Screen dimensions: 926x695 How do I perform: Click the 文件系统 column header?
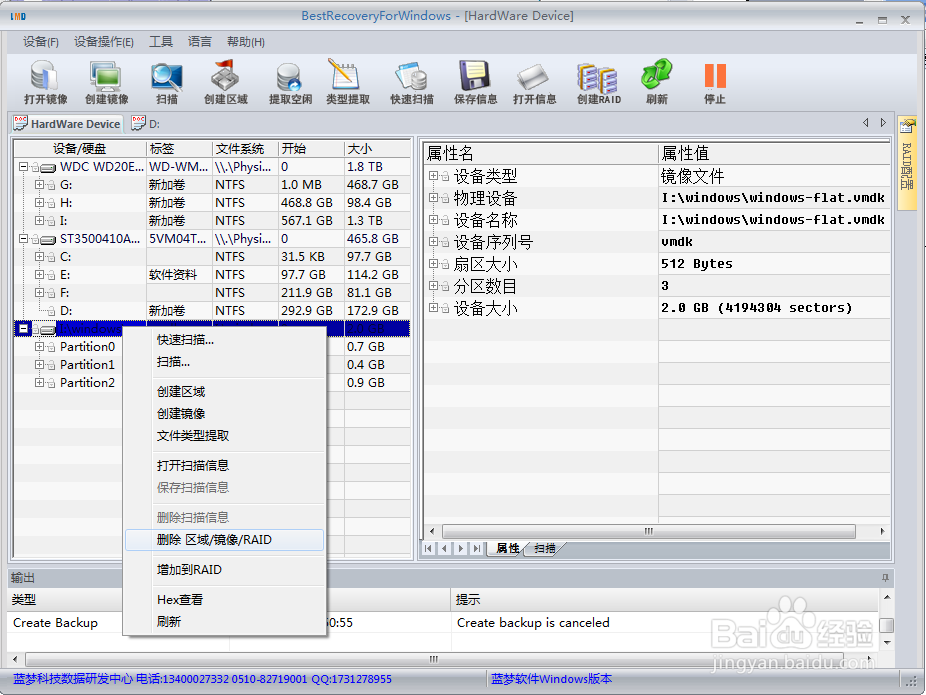pyautogui.click(x=245, y=149)
